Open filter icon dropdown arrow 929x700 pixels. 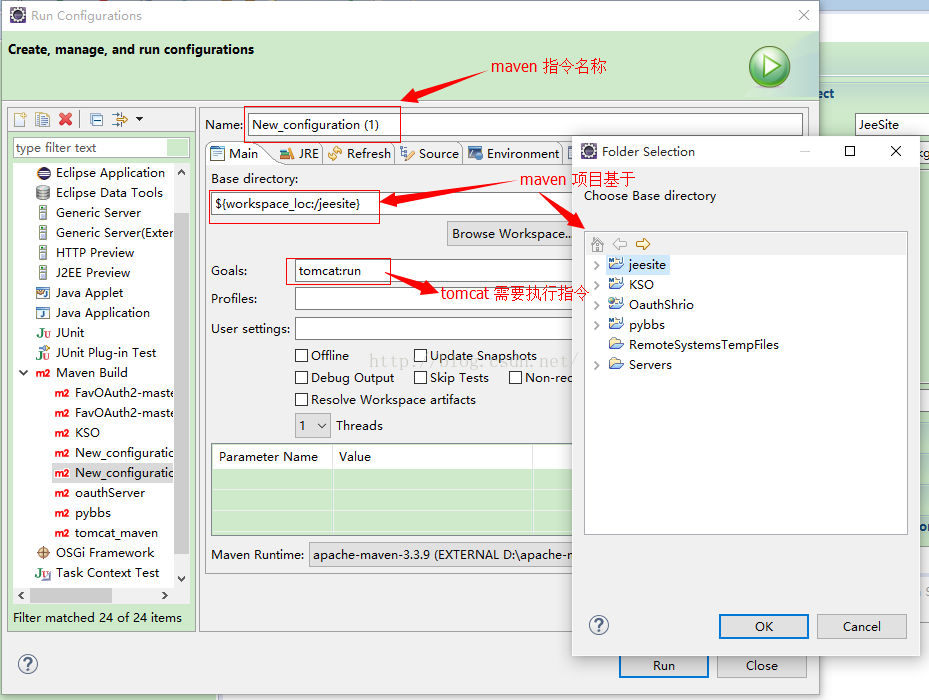point(139,119)
